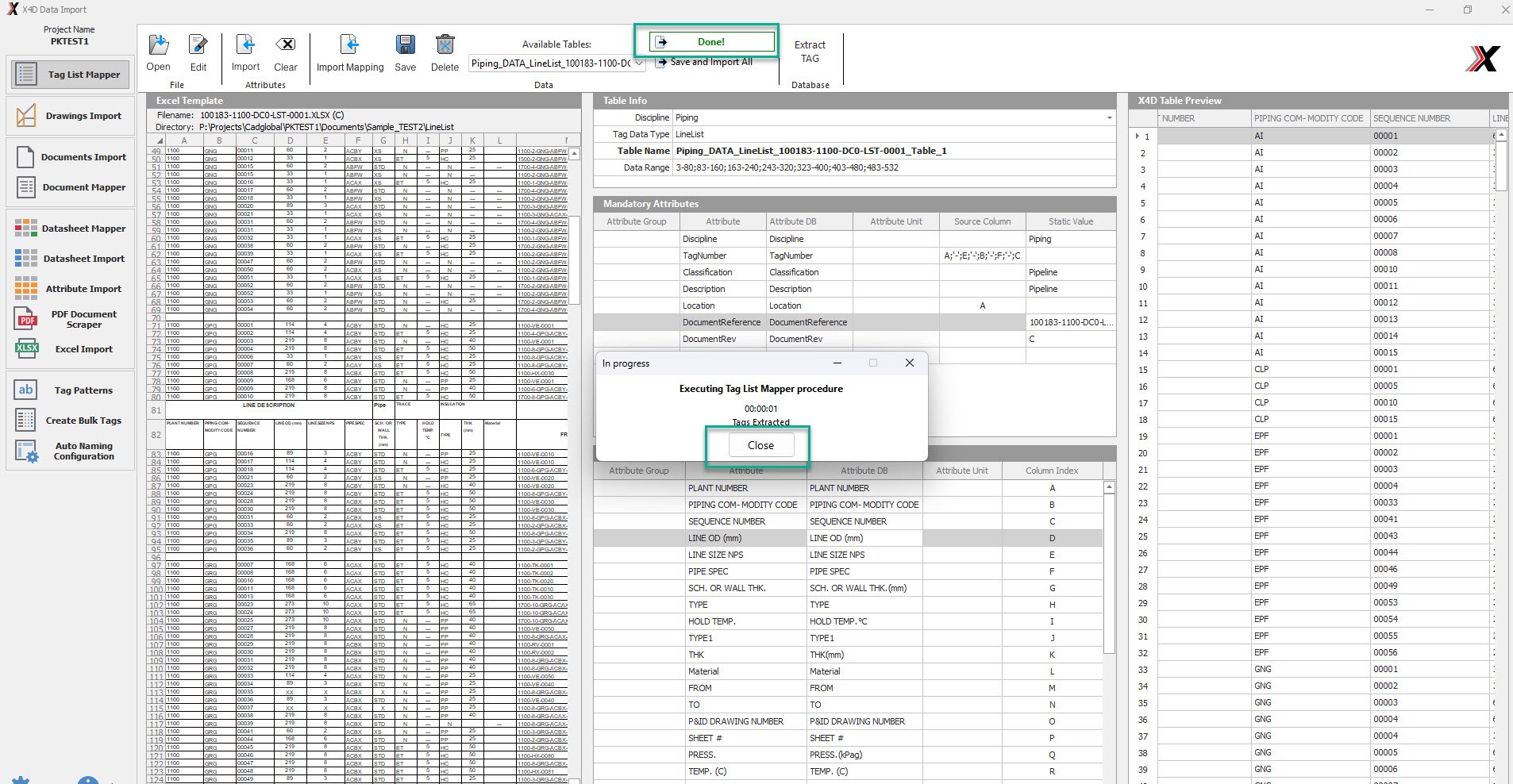Click the Save and Import All button

[704, 62]
